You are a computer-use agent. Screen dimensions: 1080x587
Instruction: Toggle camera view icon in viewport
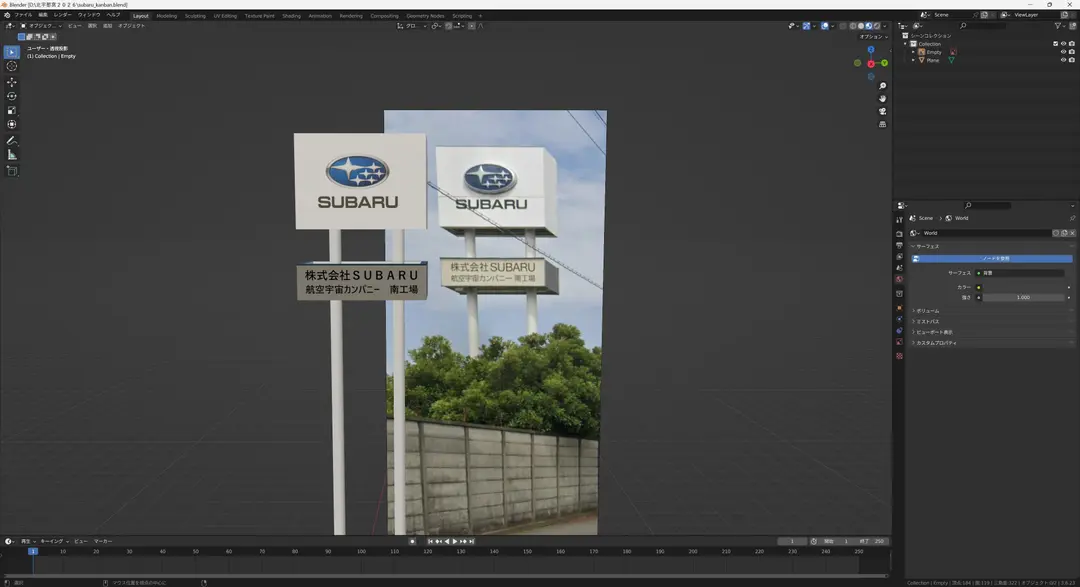click(x=882, y=112)
